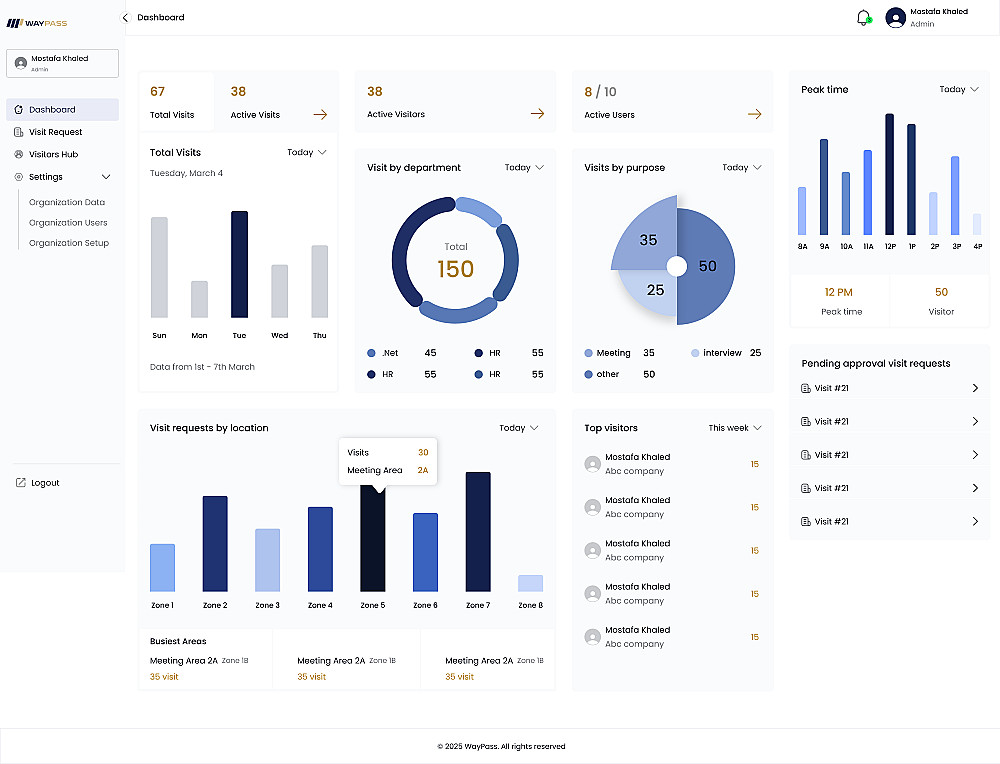Select the Total Visits 67 tab

[176, 102]
